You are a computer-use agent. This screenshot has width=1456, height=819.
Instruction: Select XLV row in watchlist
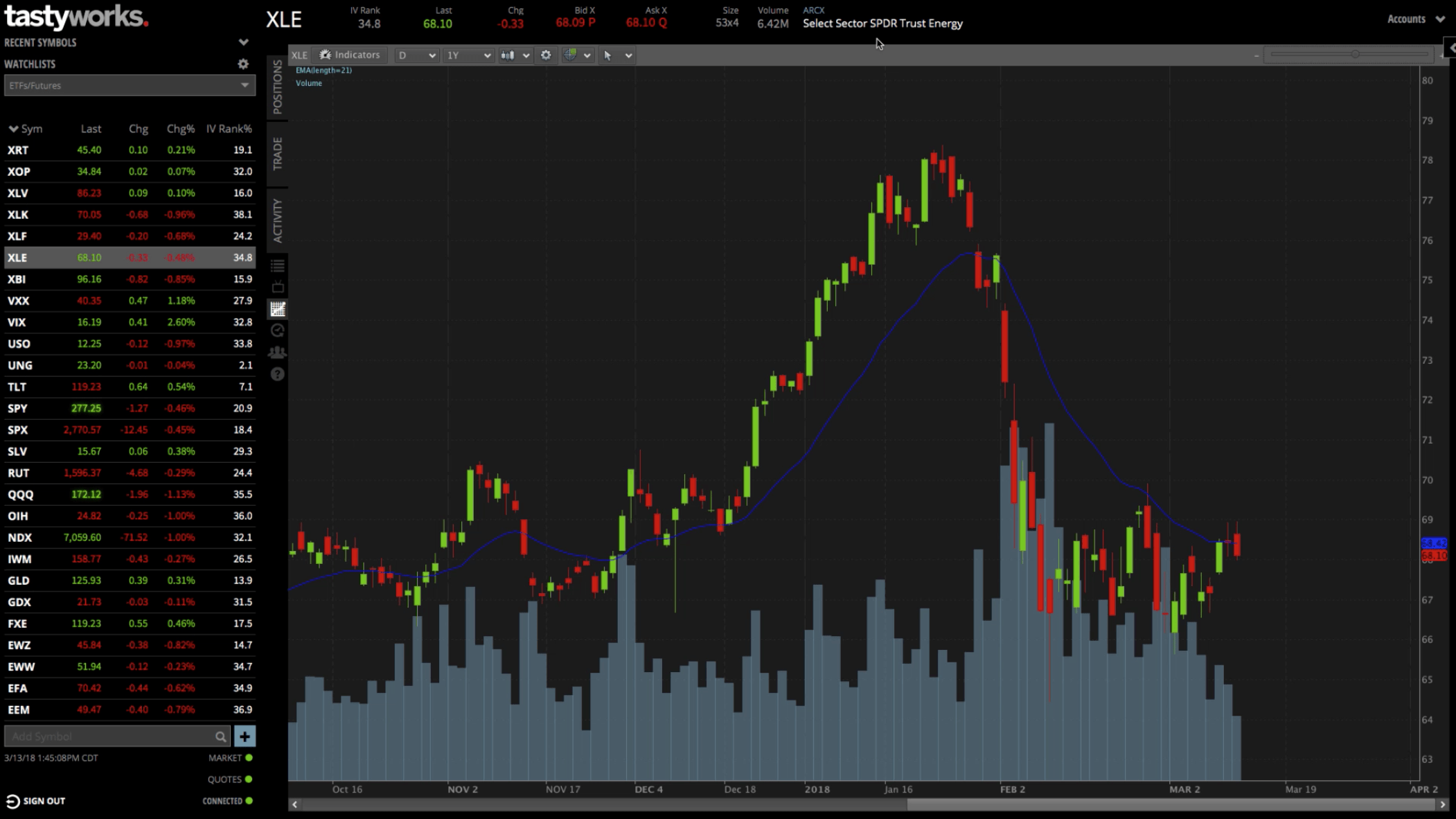(130, 193)
